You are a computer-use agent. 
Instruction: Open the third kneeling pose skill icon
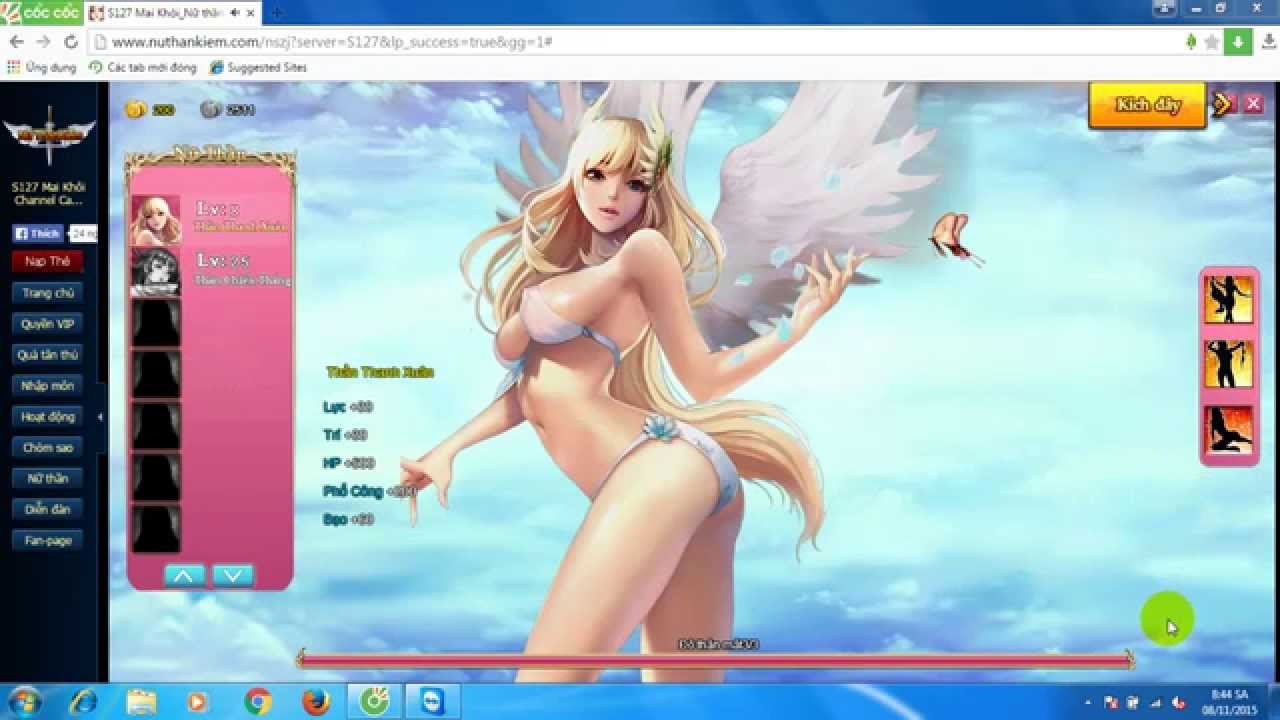pos(1228,429)
